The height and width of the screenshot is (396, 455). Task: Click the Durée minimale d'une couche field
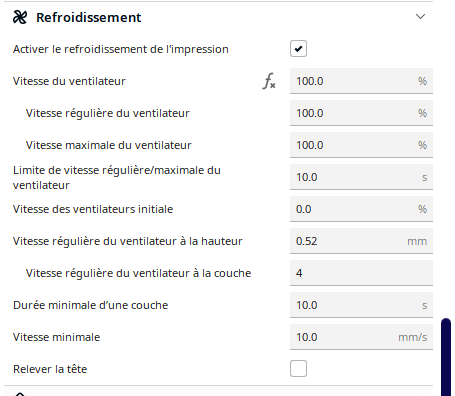tap(361, 305)
